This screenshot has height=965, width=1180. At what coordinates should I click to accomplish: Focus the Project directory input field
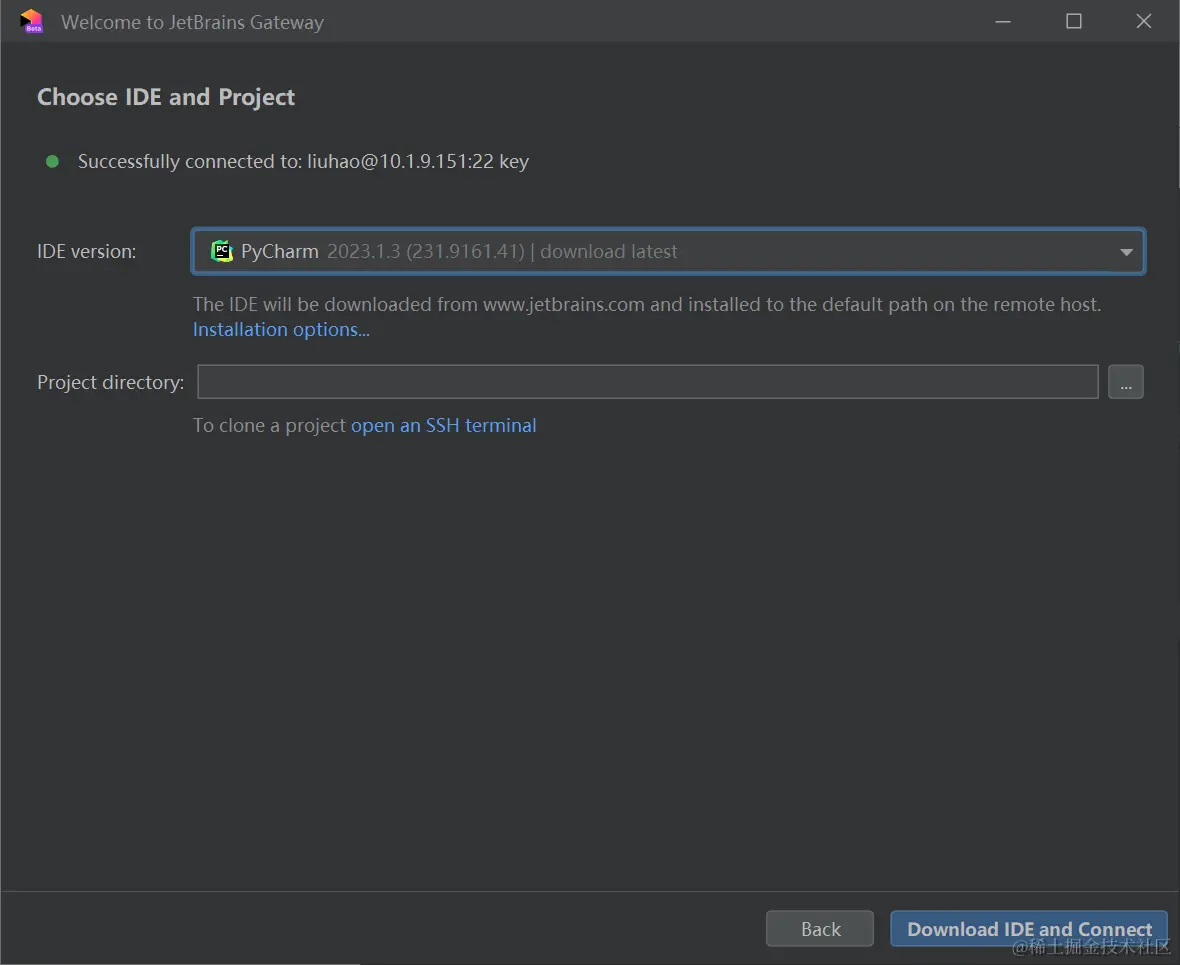(x=647, y=382)
